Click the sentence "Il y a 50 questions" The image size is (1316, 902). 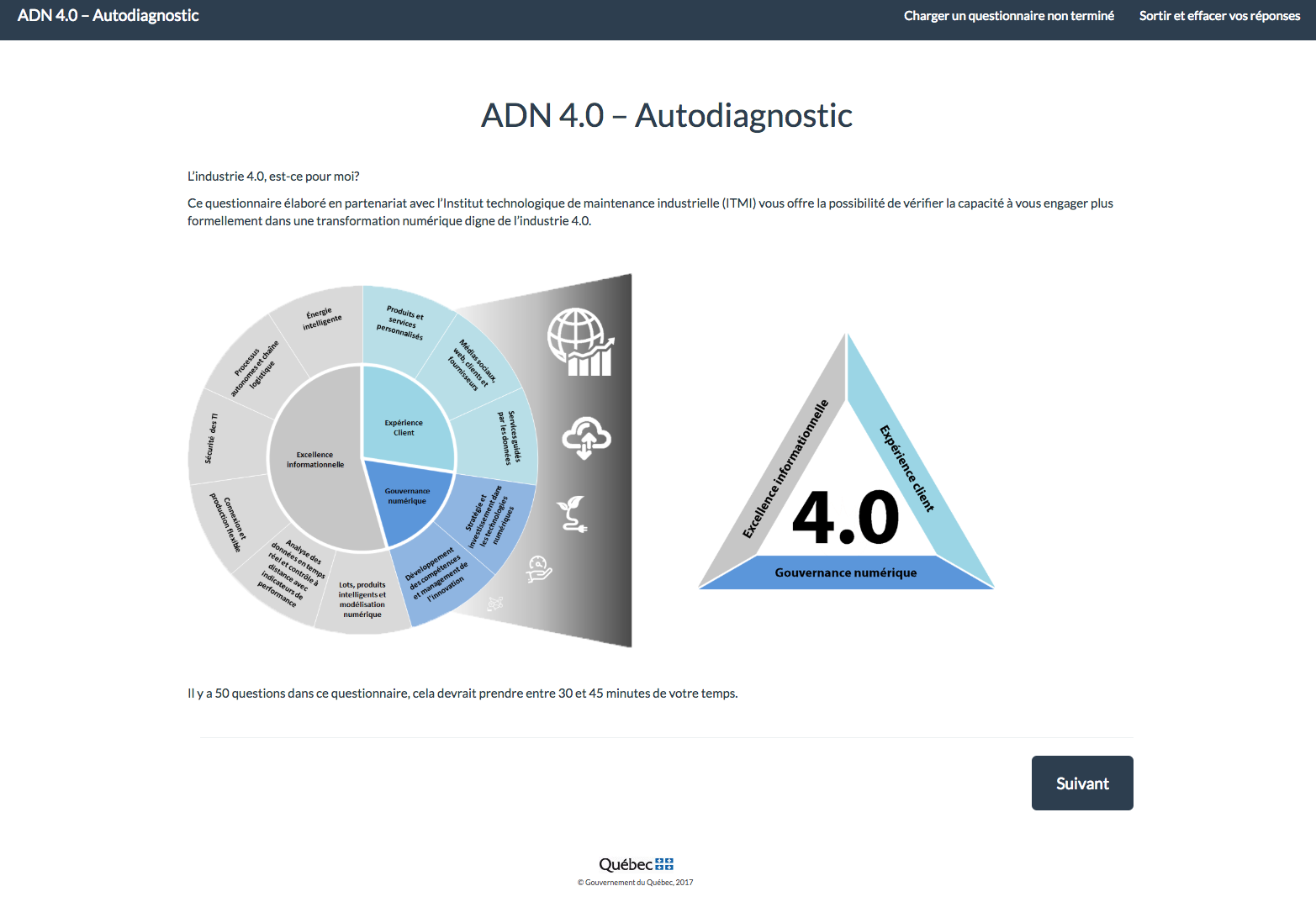462,694
